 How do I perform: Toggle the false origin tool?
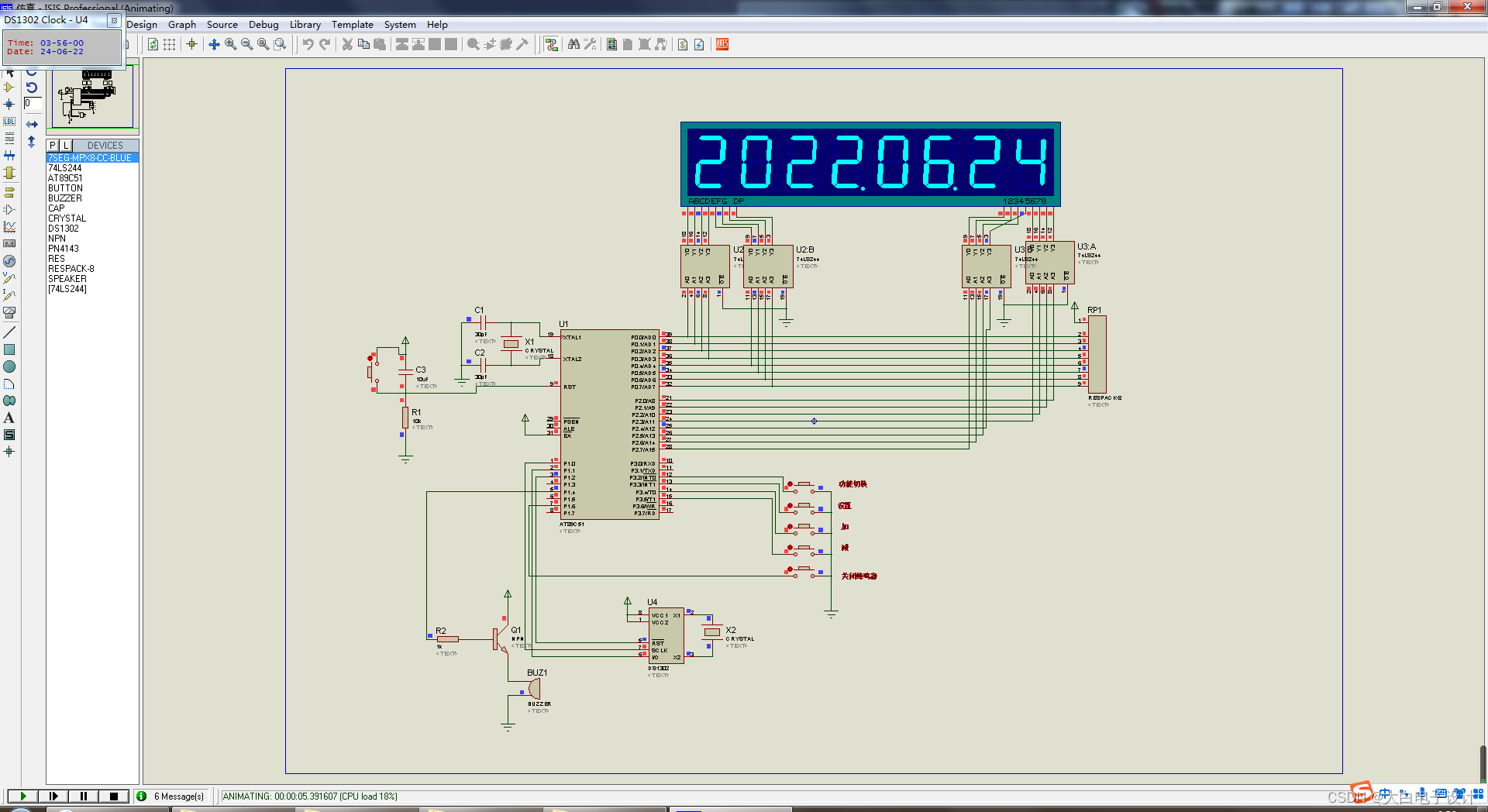191,45
